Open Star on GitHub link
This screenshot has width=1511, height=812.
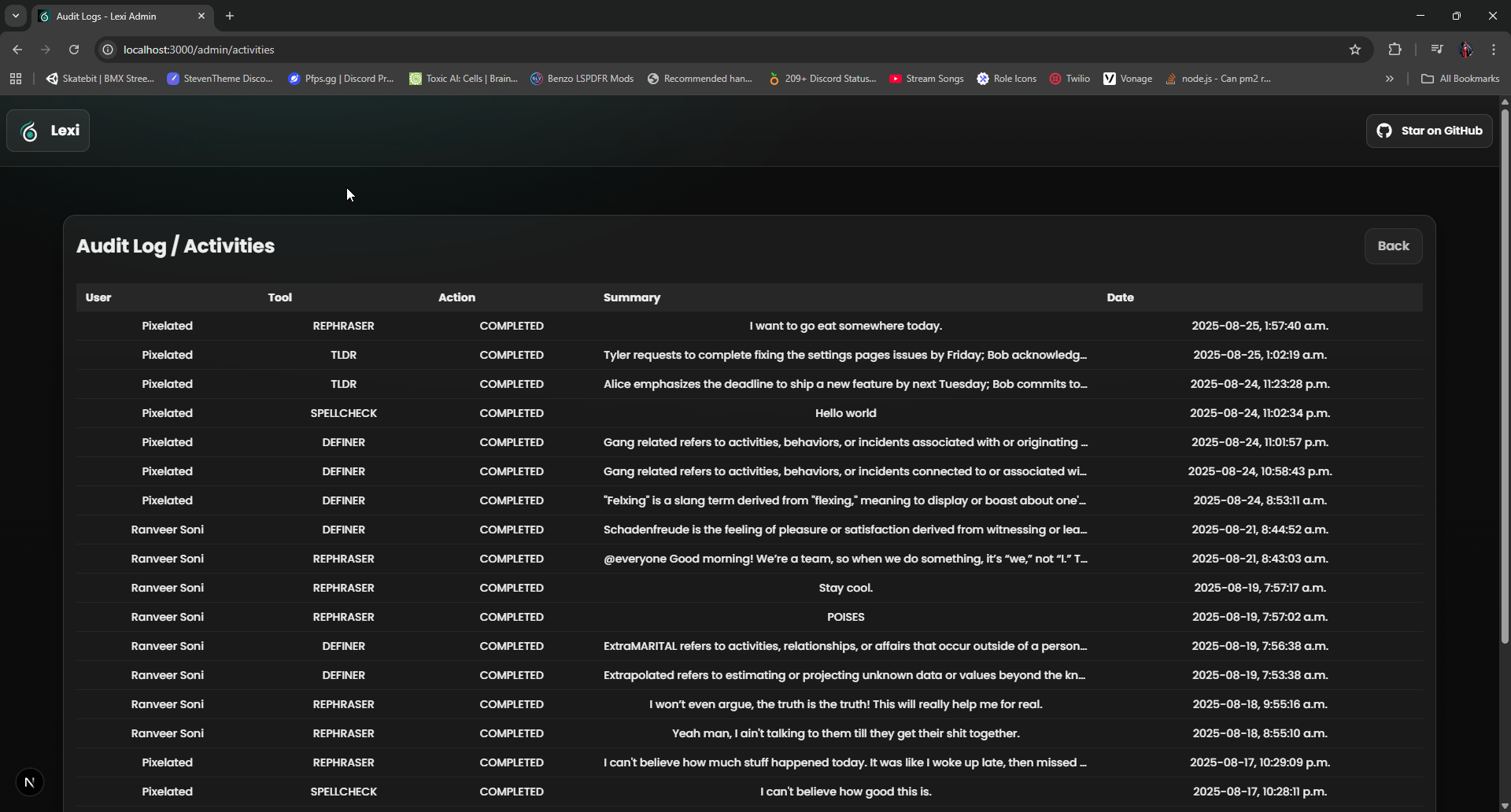click(1429, 131)
